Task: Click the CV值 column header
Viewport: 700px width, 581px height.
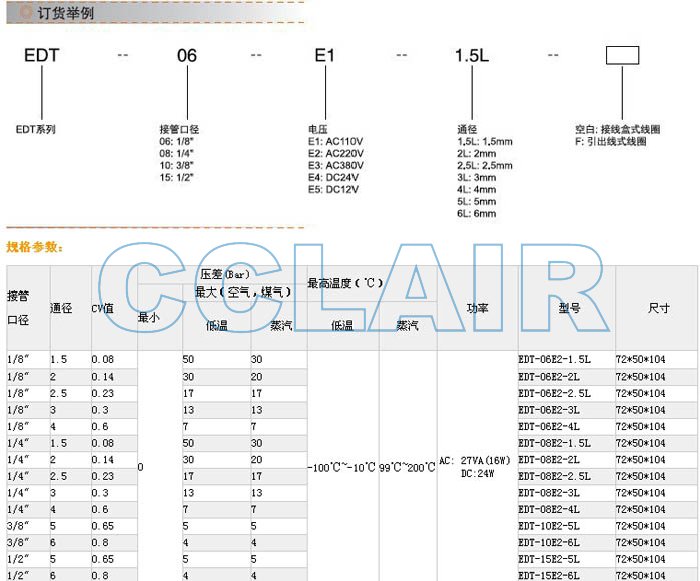Action: pyautogui.click(x=103, y=308)
